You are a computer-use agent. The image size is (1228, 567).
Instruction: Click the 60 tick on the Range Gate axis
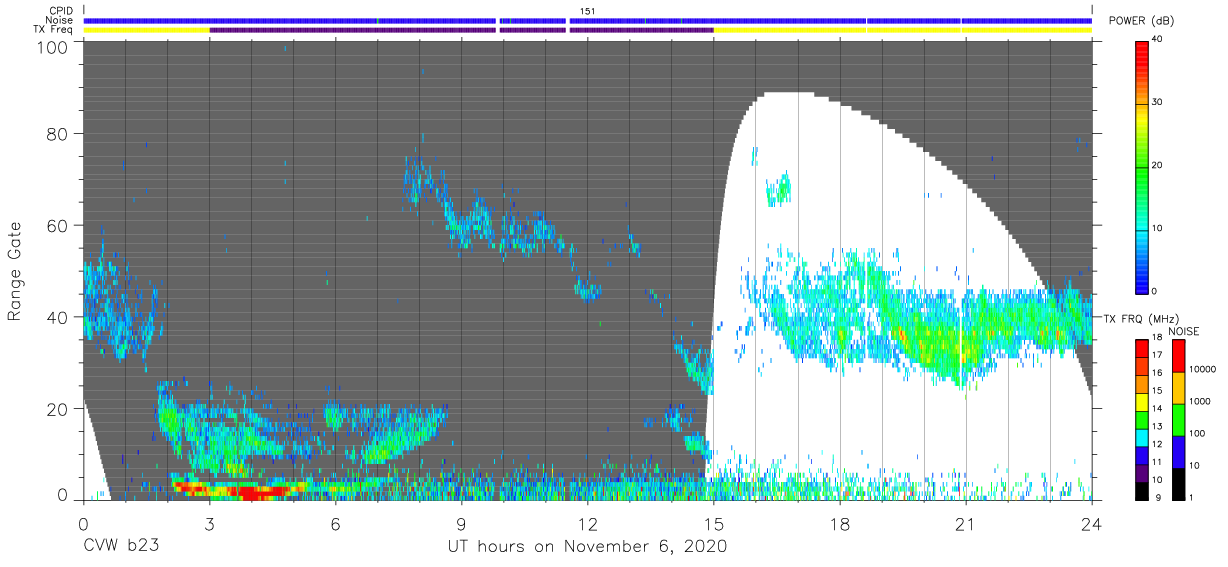click(57, 225)
